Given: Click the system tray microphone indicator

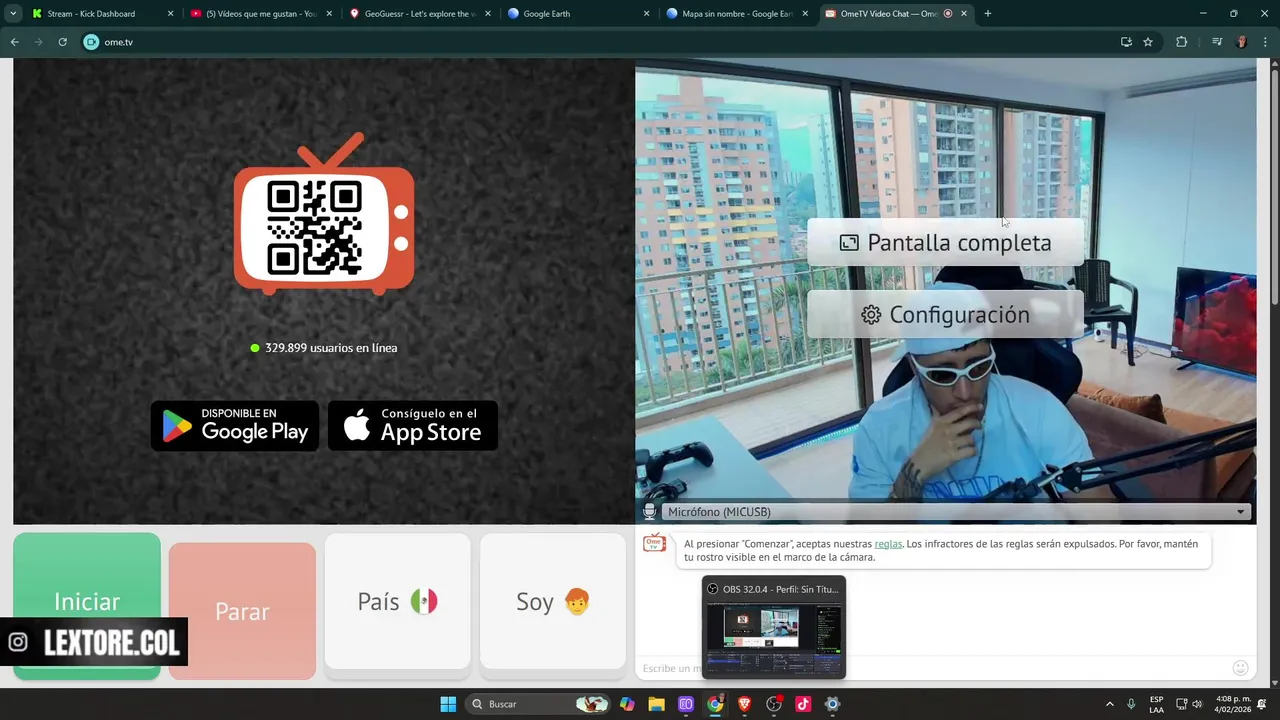Looking at the screenshot, I should [x=1131, y=704].
